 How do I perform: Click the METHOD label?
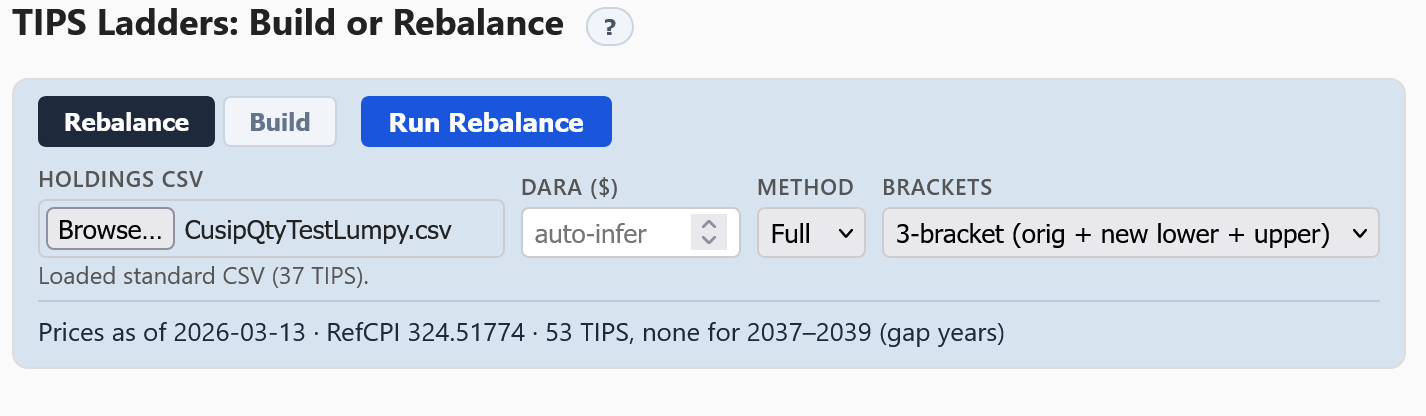coord(805,187)
